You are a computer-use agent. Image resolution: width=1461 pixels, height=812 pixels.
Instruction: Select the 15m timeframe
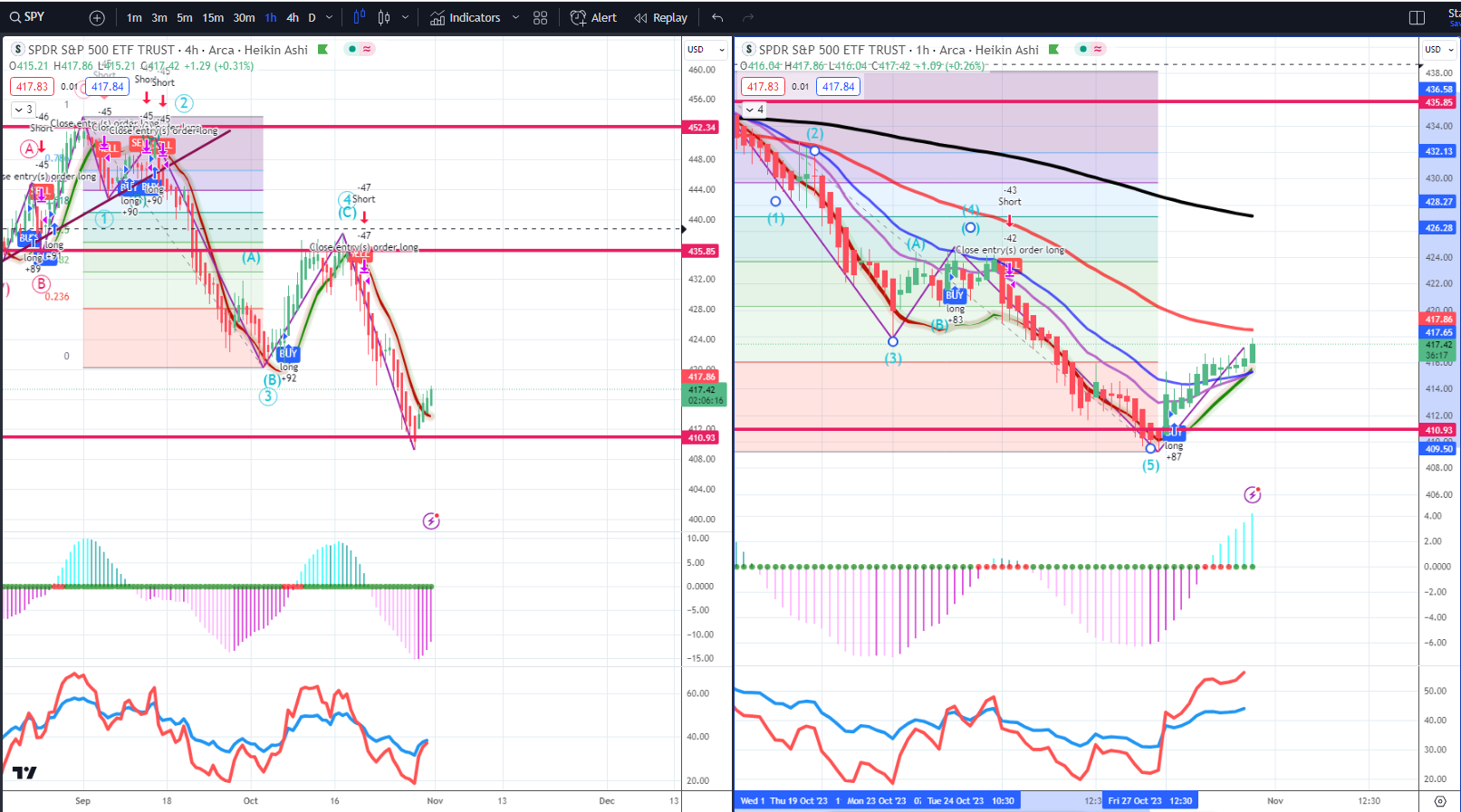pos(213,18)
